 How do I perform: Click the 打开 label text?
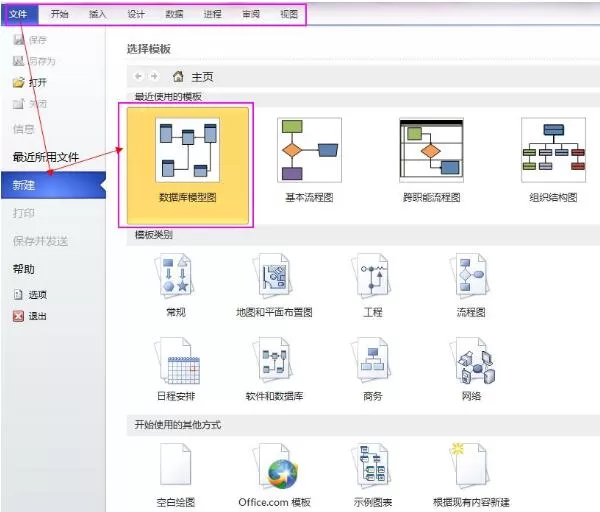(x=38, y=83)
